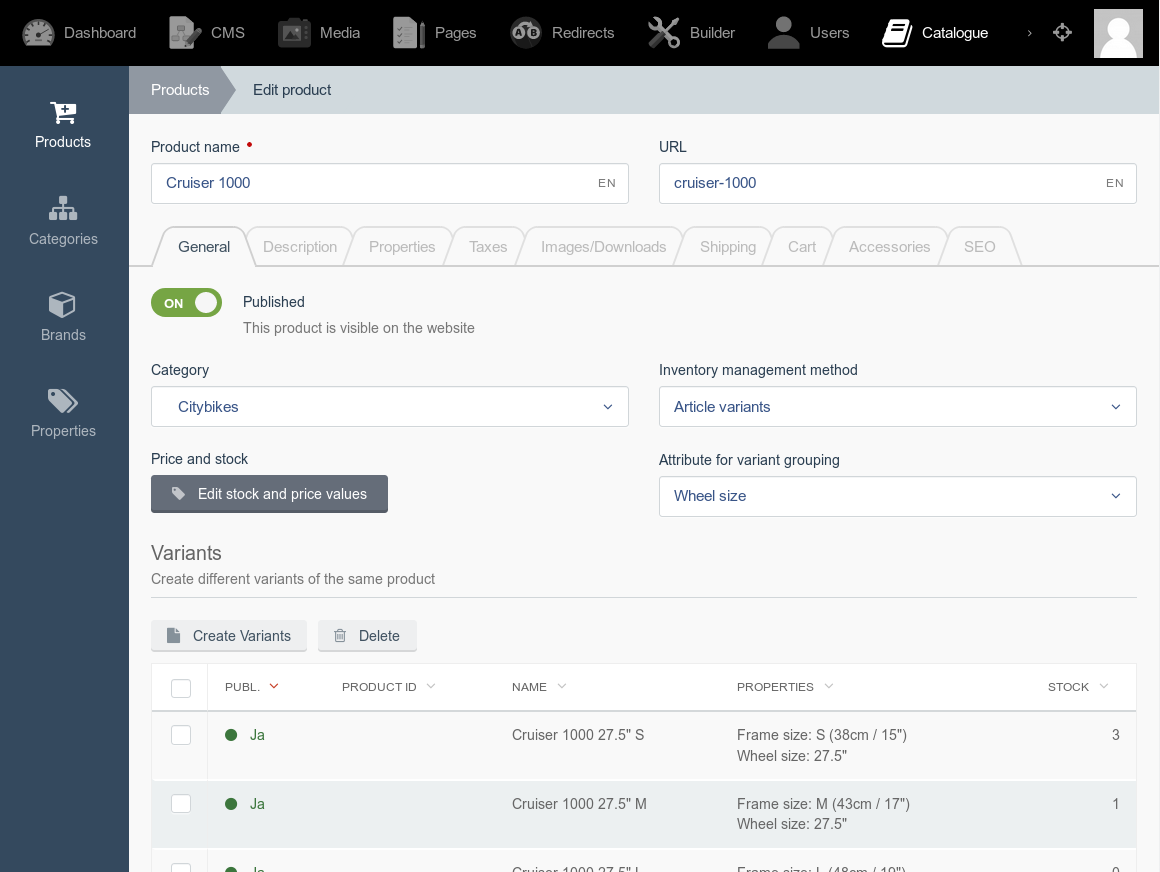Open the Builder tools icon
Image resolution: width=1160 pixels, height=872 pixels.
tap(664, 33)
